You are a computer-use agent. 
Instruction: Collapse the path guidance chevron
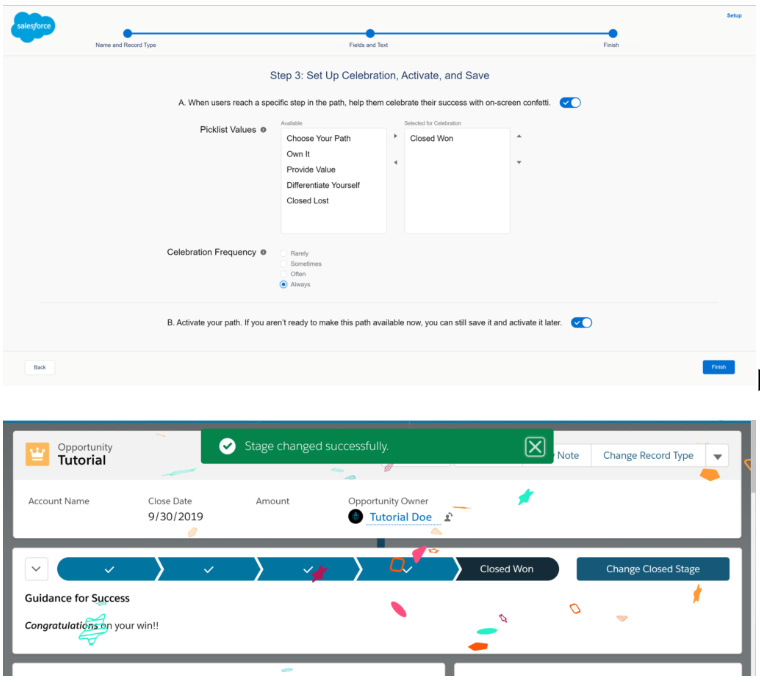(x=36, y=569)
